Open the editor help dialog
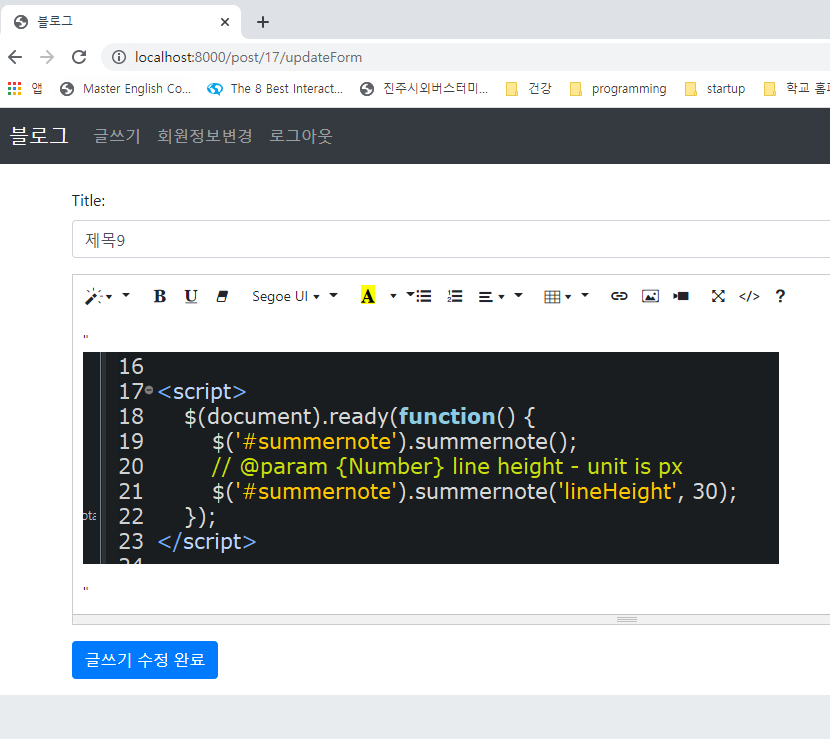 coord(780,296)
